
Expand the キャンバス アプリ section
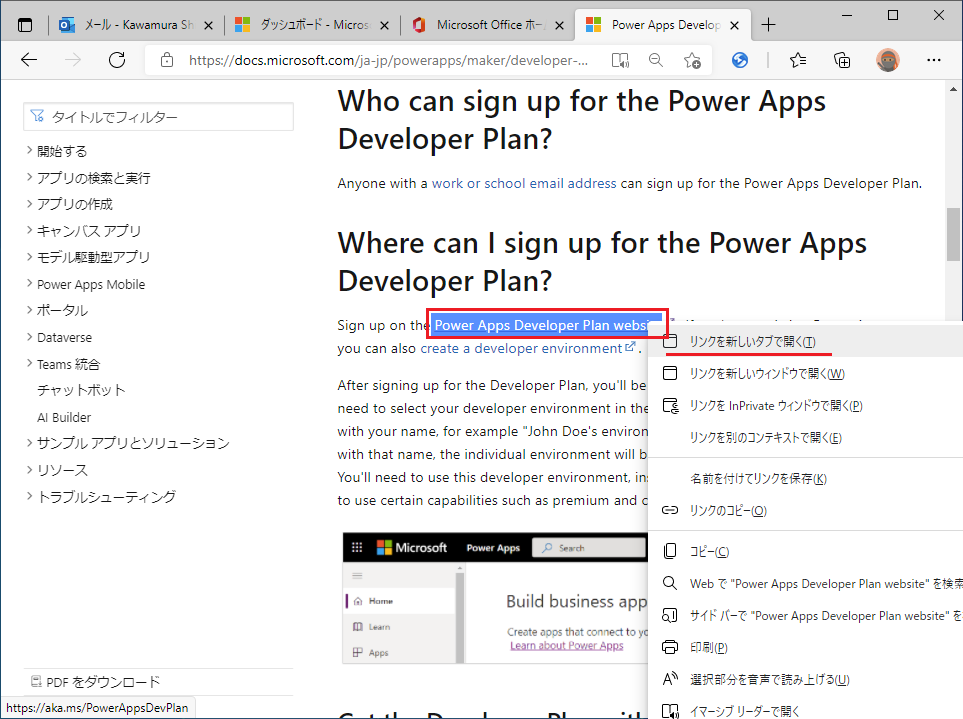coord(84,231)
